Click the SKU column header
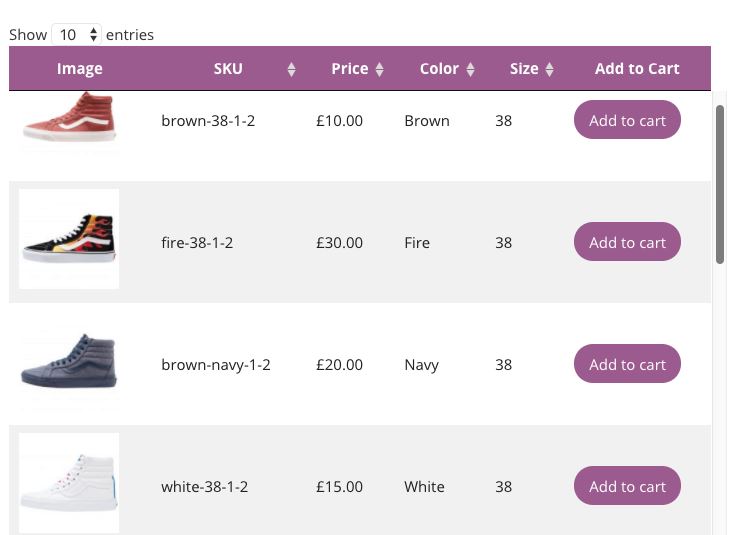This screenshot has height=535, width=735. point(228,69)
